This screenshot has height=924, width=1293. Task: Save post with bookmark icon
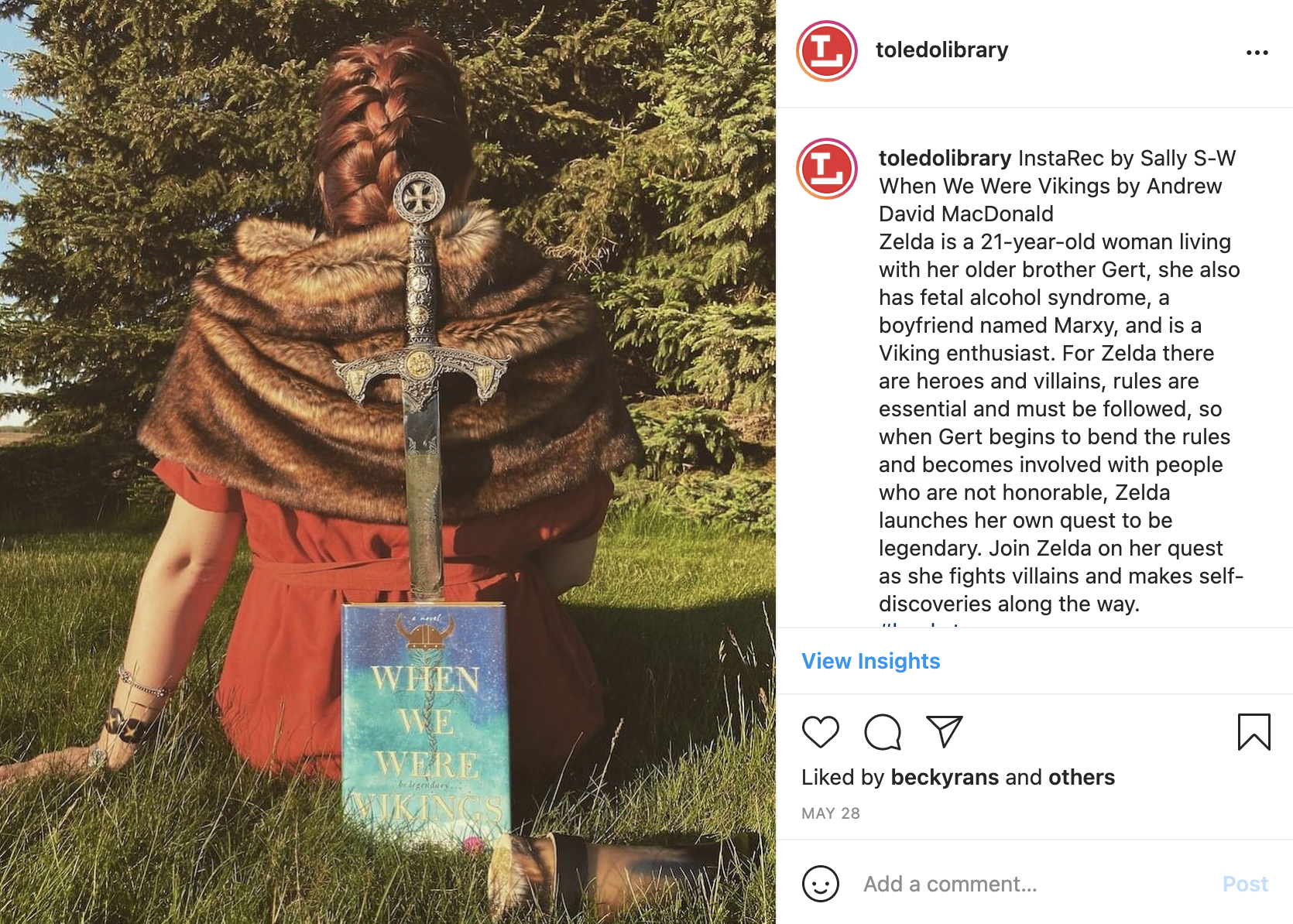[x=1254, y=732]
